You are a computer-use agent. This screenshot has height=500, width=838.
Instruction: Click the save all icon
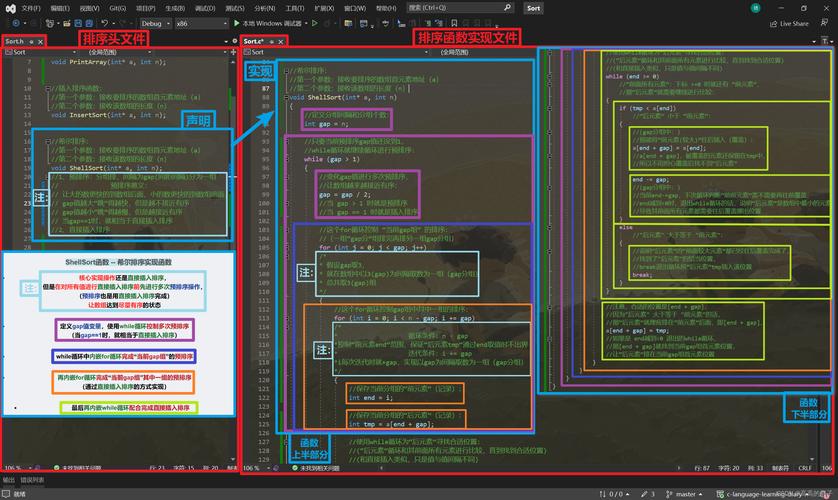89,24
